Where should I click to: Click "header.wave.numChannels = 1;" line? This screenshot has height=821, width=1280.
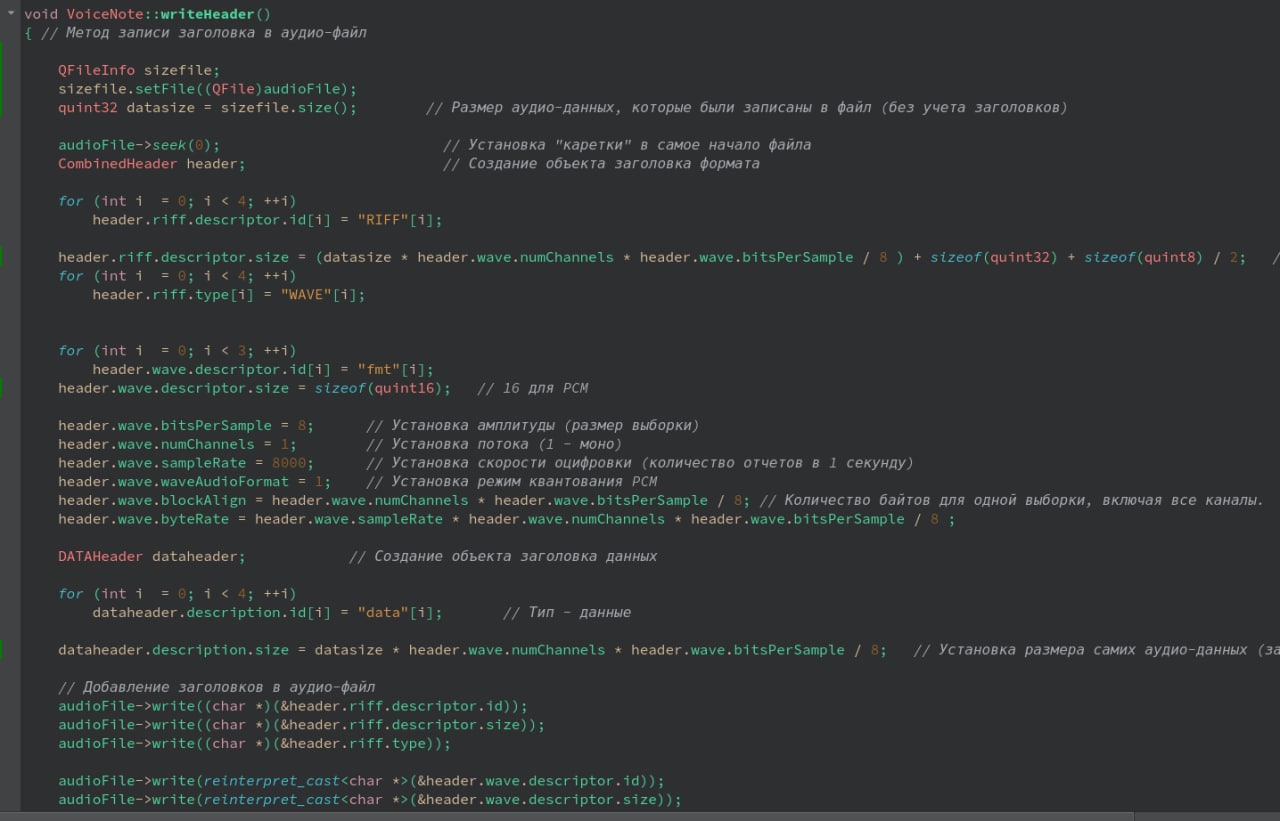click(x=177, y=444)
